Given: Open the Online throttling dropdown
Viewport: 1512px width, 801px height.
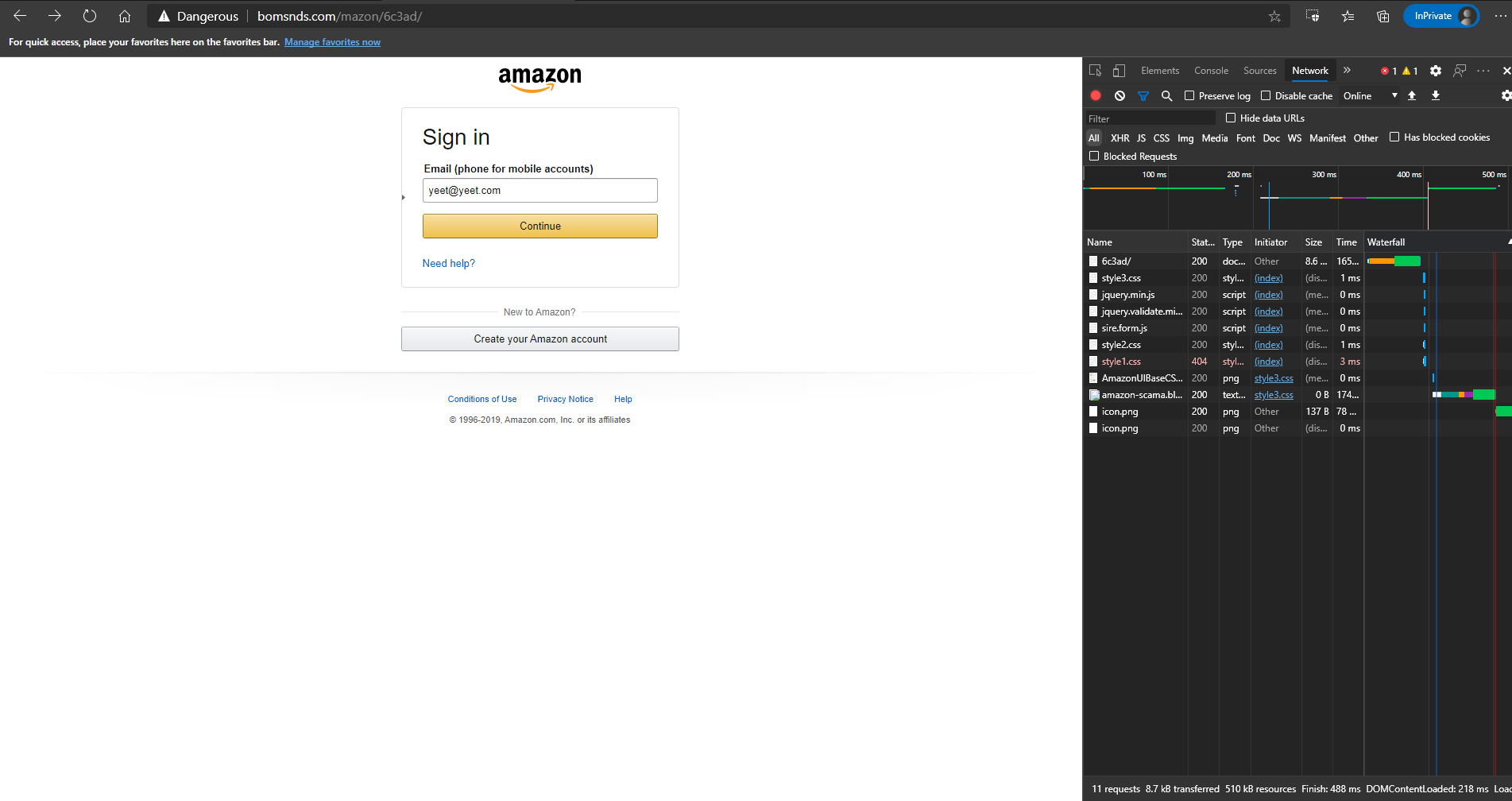Looking at the screenshot, I should coord(1370,95).
